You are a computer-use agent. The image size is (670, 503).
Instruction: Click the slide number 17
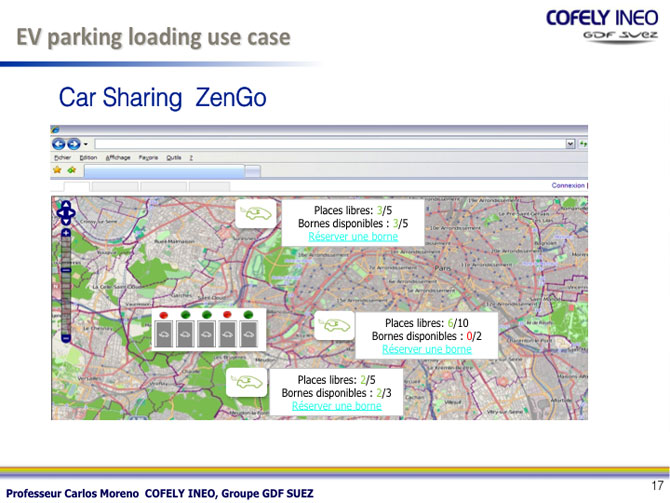pyautogui.click(x=657, y=486)
